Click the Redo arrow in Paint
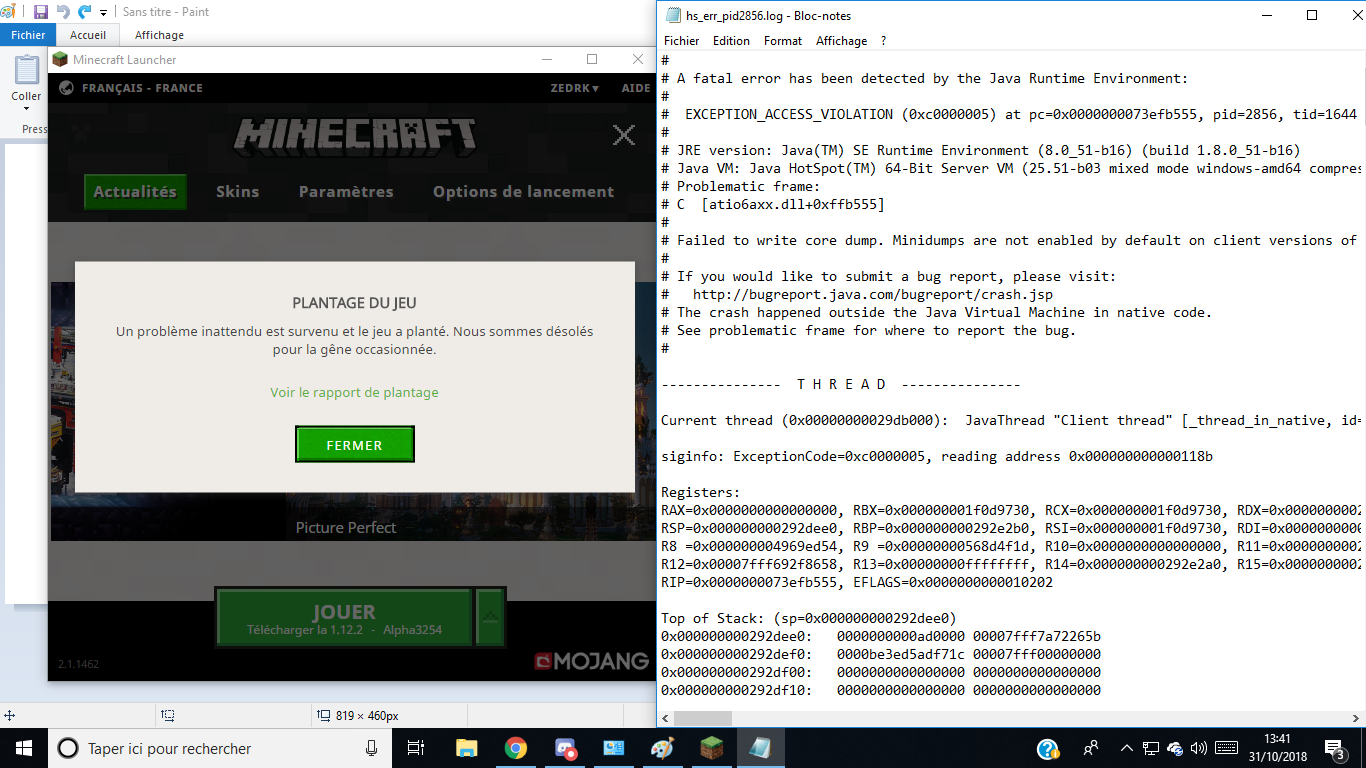The image size is (1366, 768). click(85, 12)
